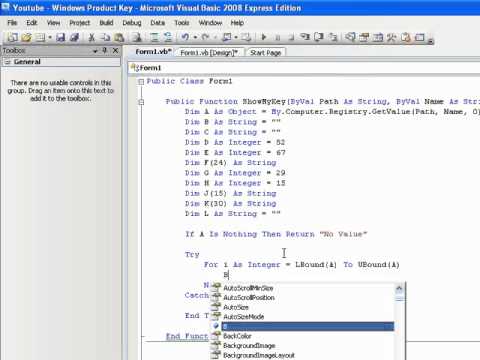Switch to the Start Page tab

click(x=266, y=53)
